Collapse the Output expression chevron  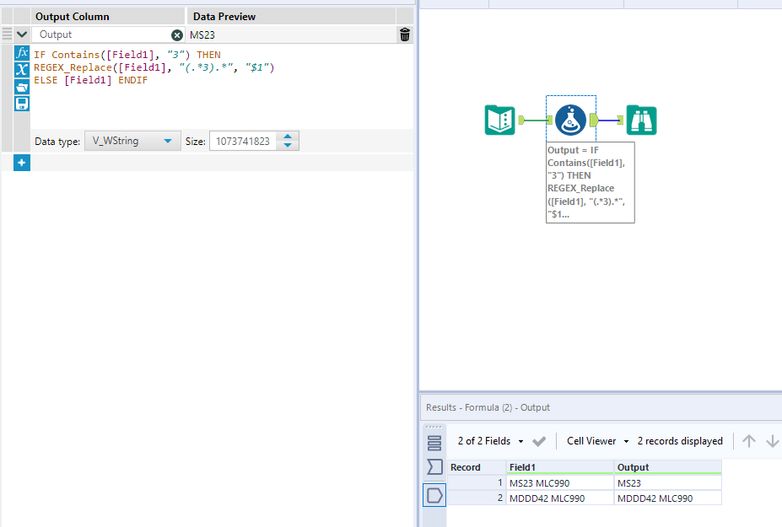[x=22, y=34]
